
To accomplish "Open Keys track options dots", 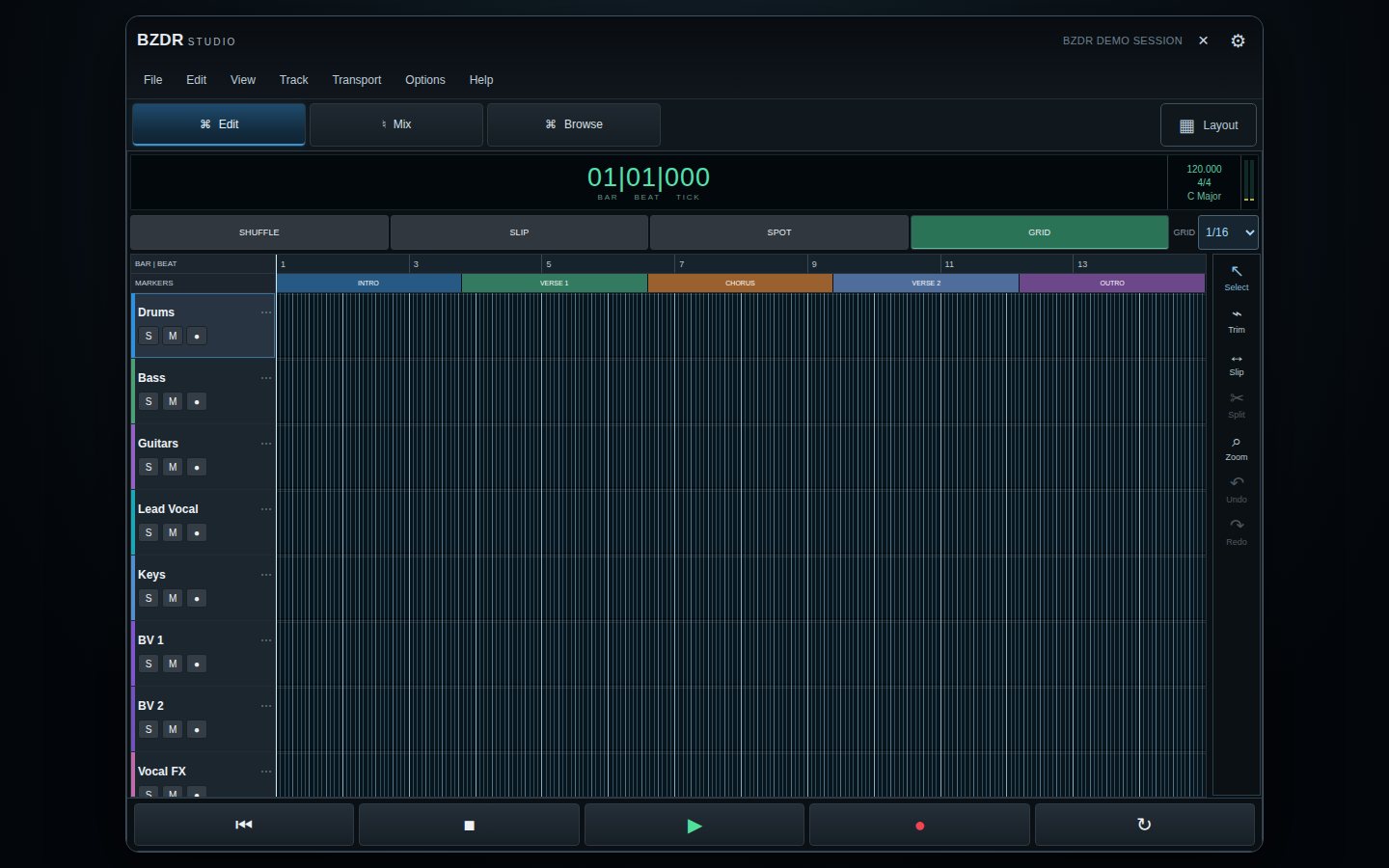I will click(266, 575).
